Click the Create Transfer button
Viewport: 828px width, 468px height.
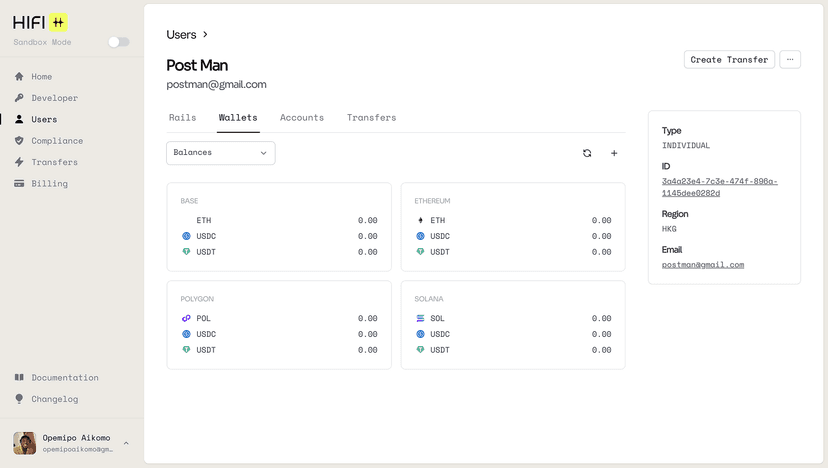point(729,60)
